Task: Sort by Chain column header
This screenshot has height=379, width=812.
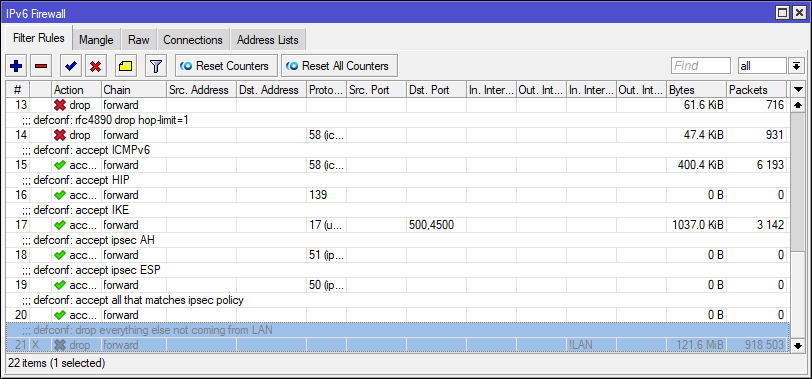Action: click(x=134, y=90)
